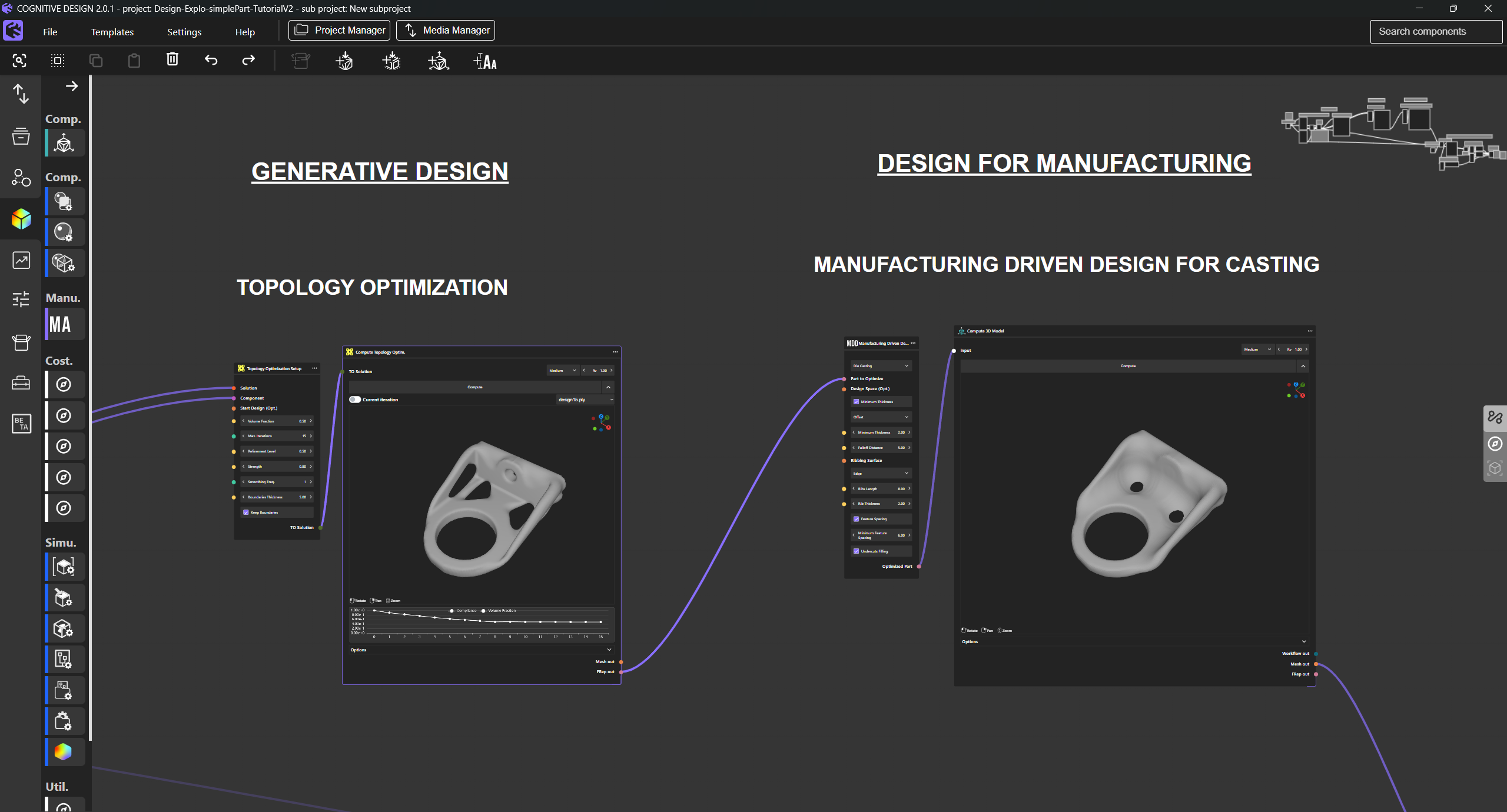Image resolution: width=1507 pixels, height=812 pixels.
Task: Open the File menu
Action: point(50,32)
